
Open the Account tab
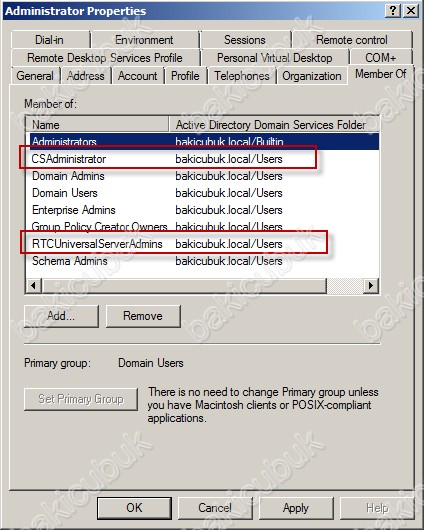point(138,76)
